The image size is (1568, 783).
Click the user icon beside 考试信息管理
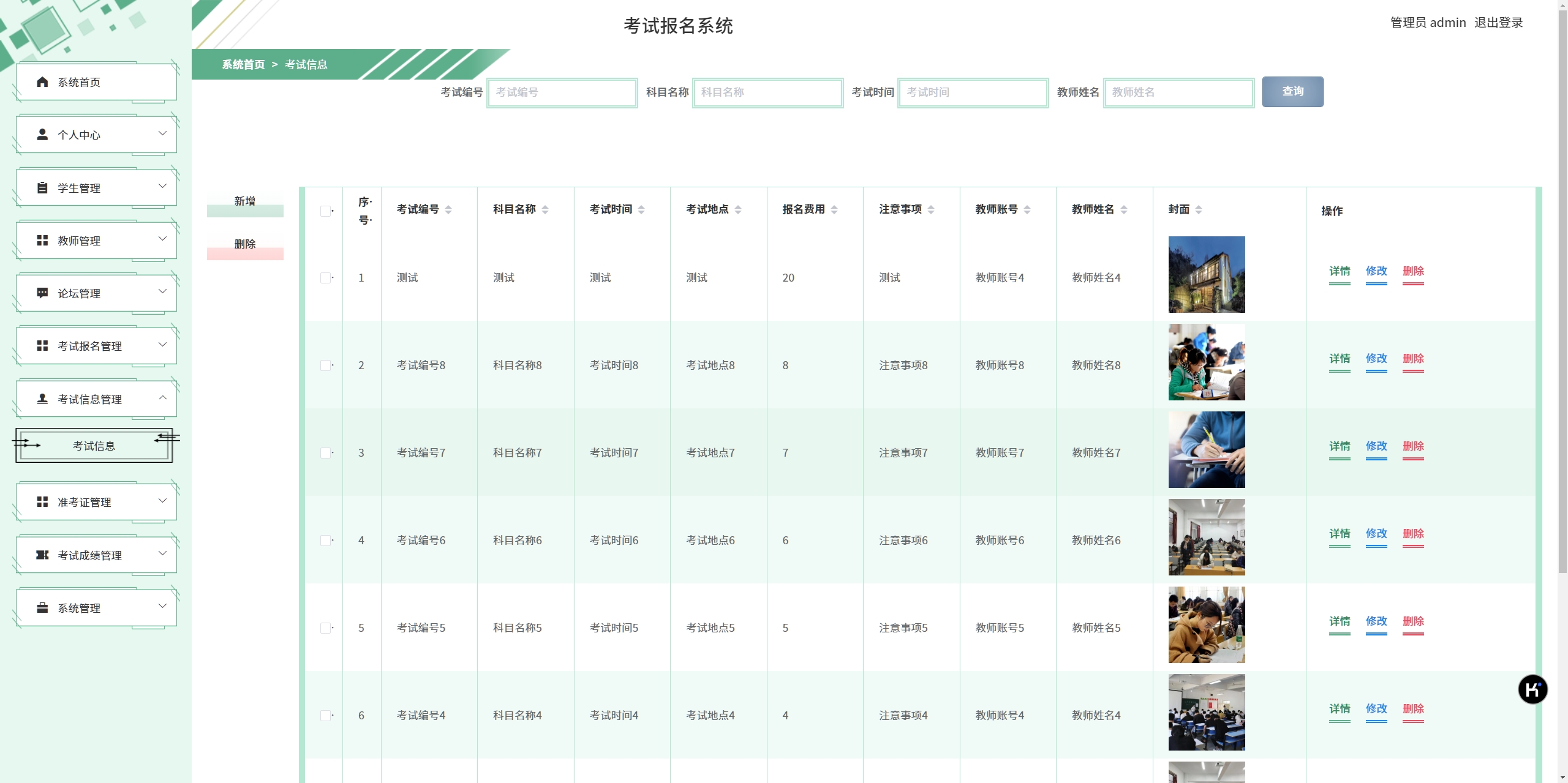click(x=42, y=399)
